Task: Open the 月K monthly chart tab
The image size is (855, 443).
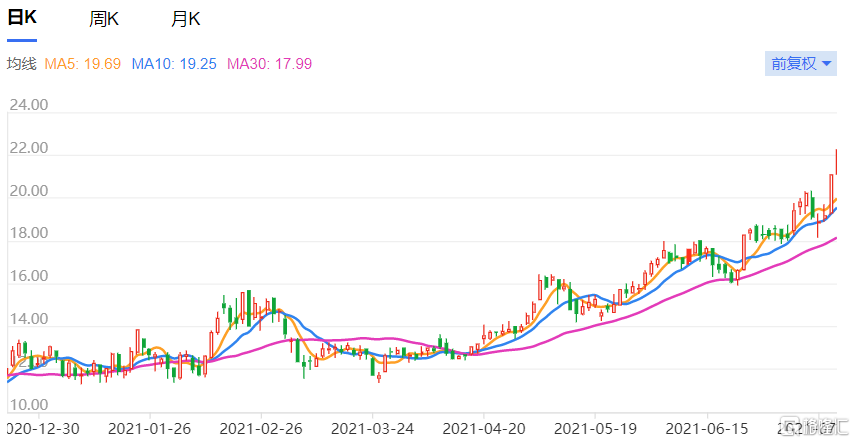Action: 185,19
